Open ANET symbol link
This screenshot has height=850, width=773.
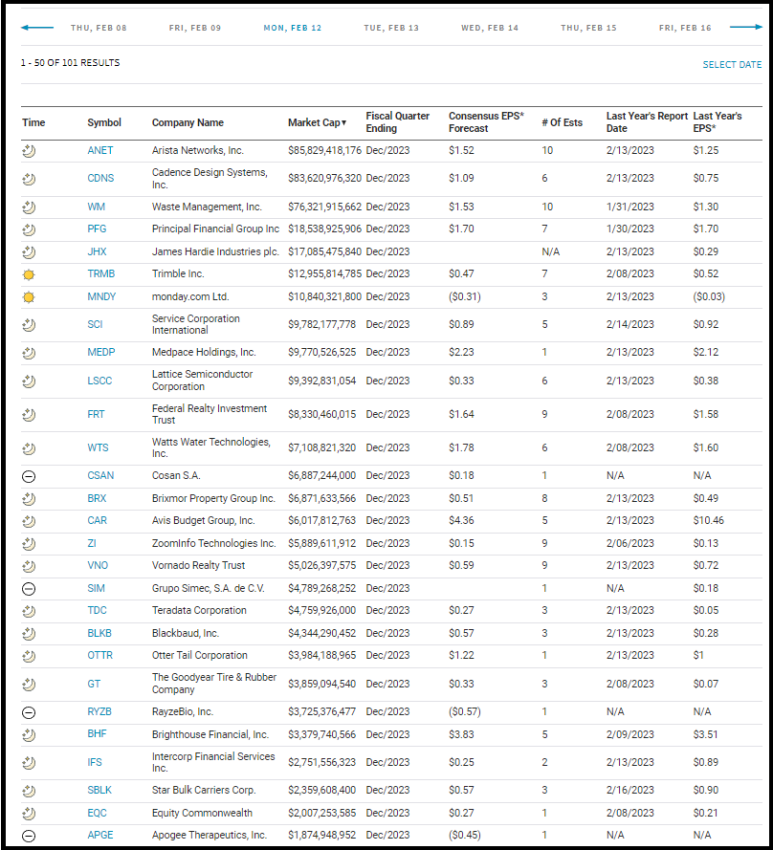(x=100, y=150)
